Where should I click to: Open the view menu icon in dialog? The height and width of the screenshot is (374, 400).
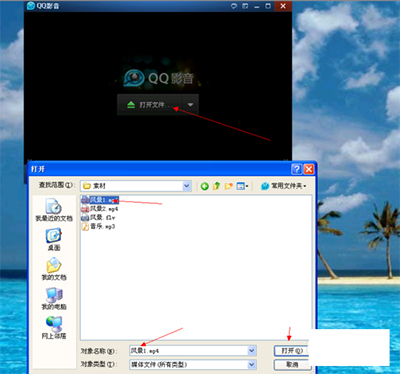coord(242,186)
